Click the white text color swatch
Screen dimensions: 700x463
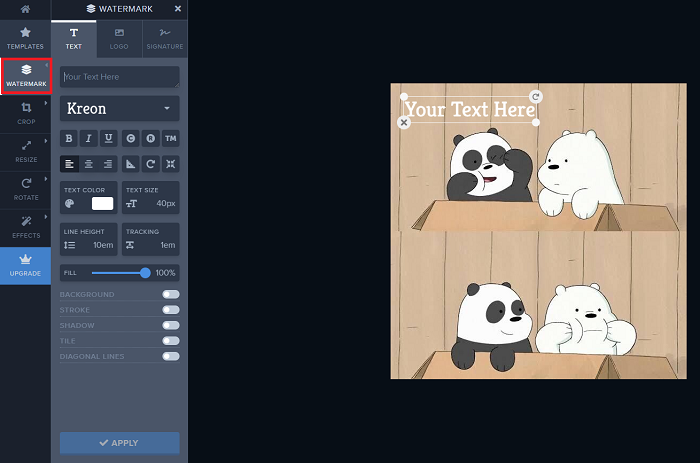[x=102, y=204]
